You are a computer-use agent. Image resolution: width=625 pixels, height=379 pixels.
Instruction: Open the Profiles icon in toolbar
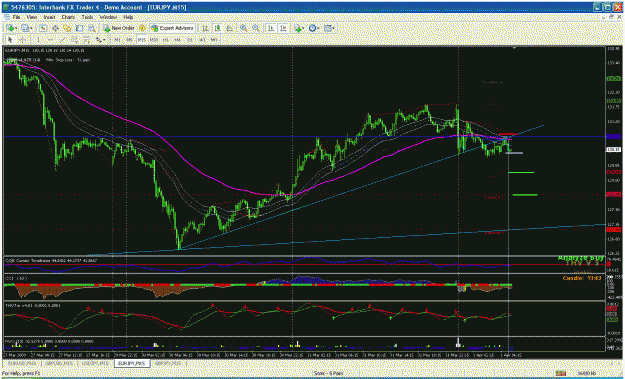point(26,28)
